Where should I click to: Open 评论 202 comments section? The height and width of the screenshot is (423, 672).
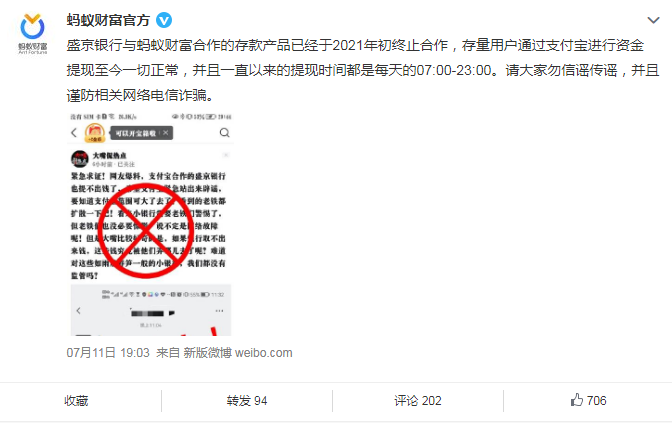(418, 401)
